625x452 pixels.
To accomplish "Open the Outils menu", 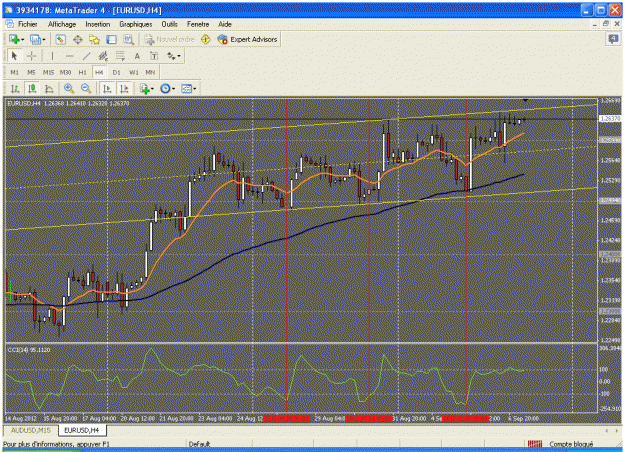I will click(x=169, y=24).
